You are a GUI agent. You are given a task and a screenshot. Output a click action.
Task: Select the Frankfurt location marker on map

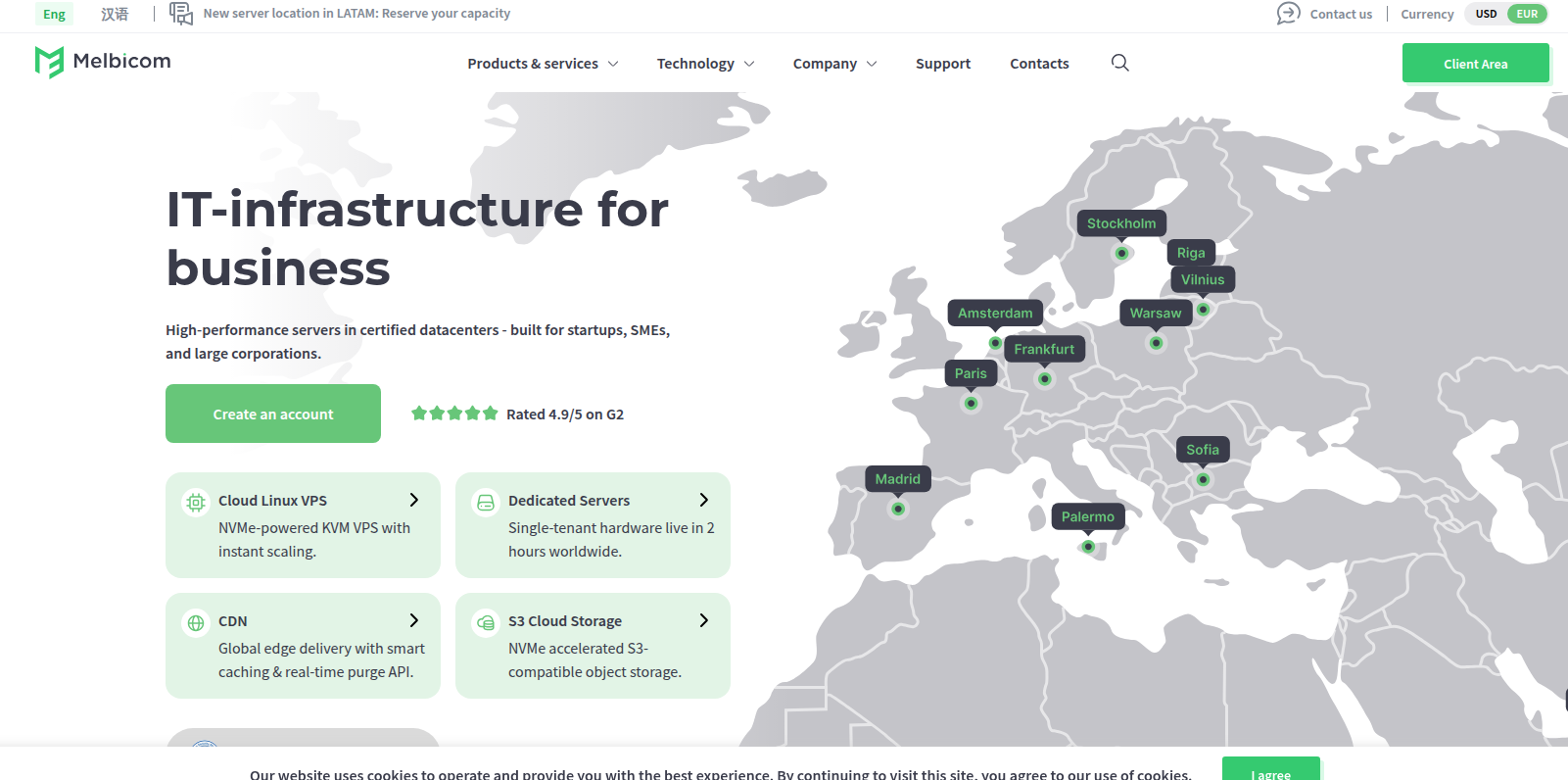point(1045,378)
